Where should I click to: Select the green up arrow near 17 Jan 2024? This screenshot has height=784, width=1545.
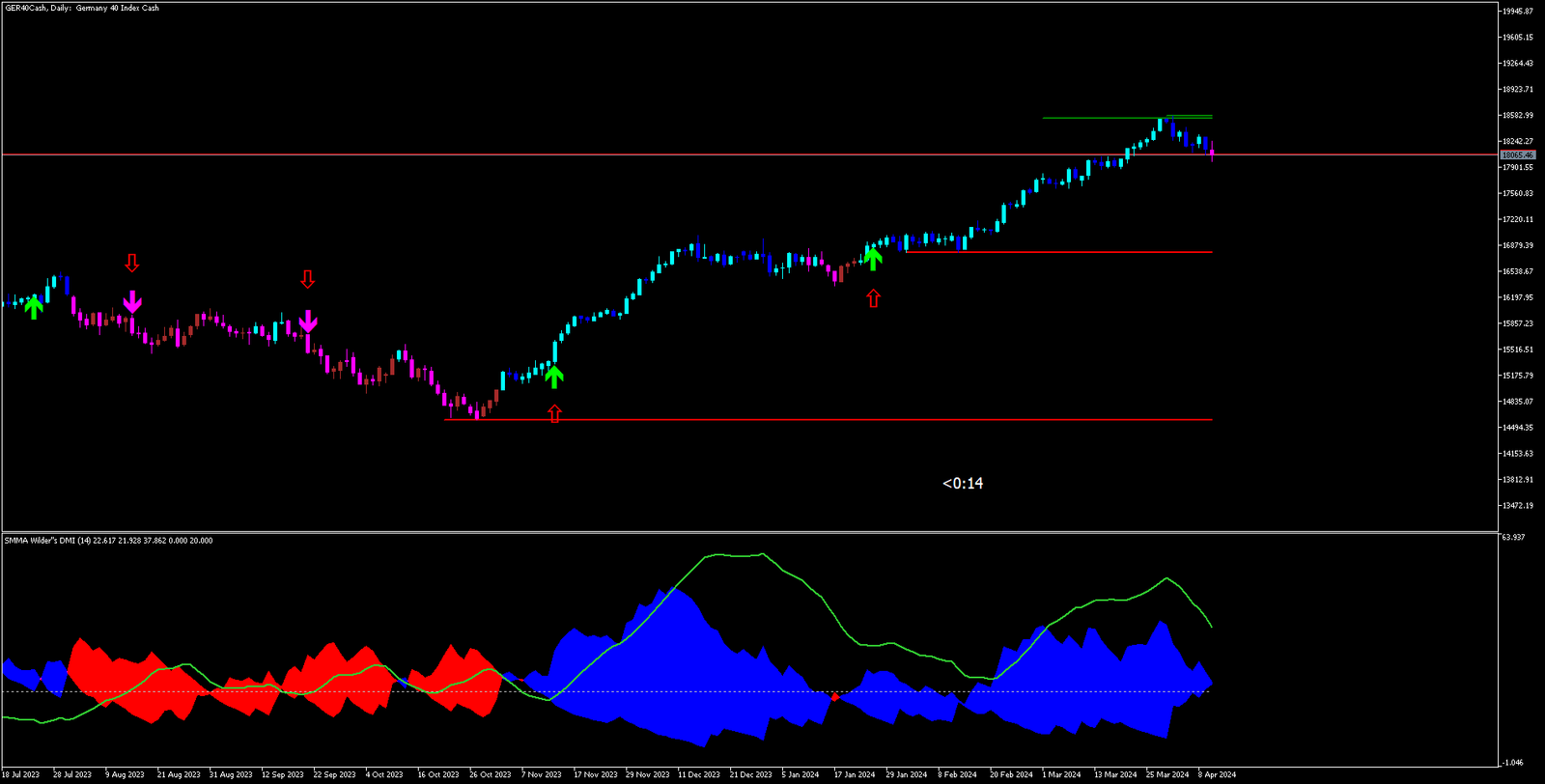coord(873,258)
